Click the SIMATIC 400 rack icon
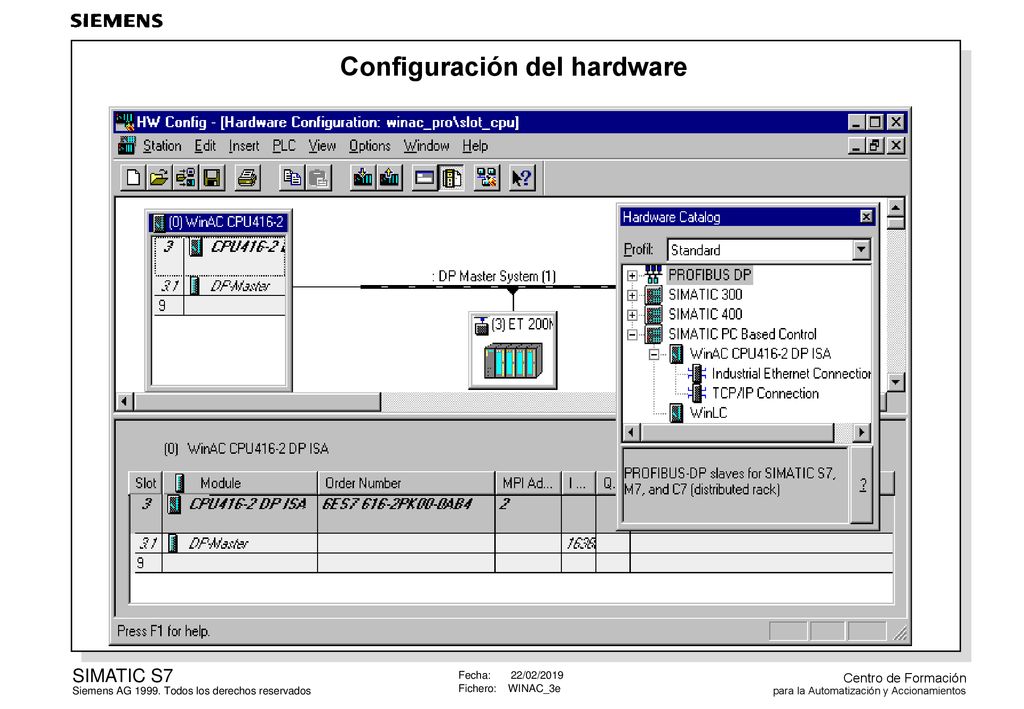1024x709 pixels. point(654,315)
